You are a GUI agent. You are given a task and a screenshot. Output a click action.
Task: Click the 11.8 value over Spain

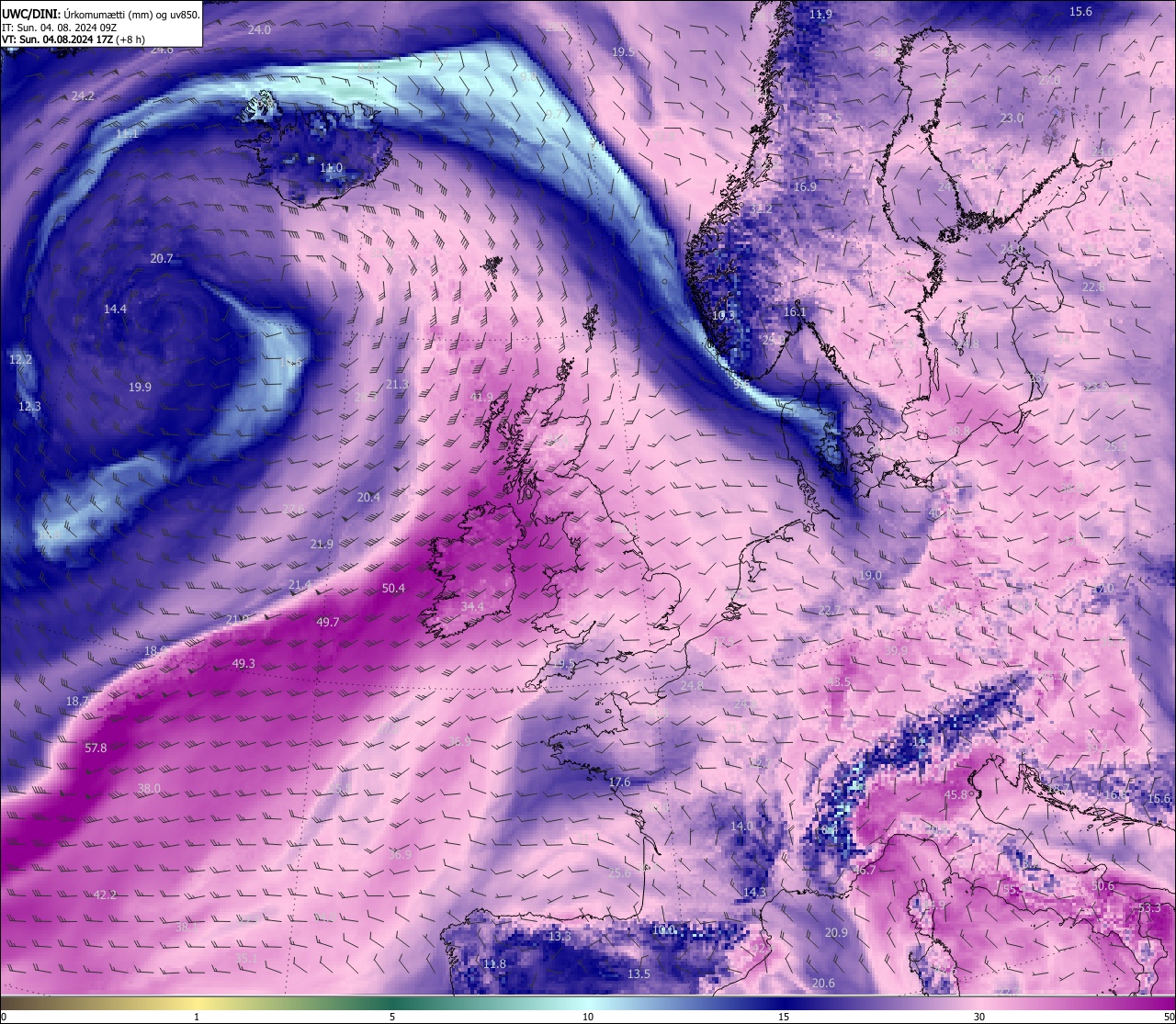pyautogui.click(x=494, y=964)
